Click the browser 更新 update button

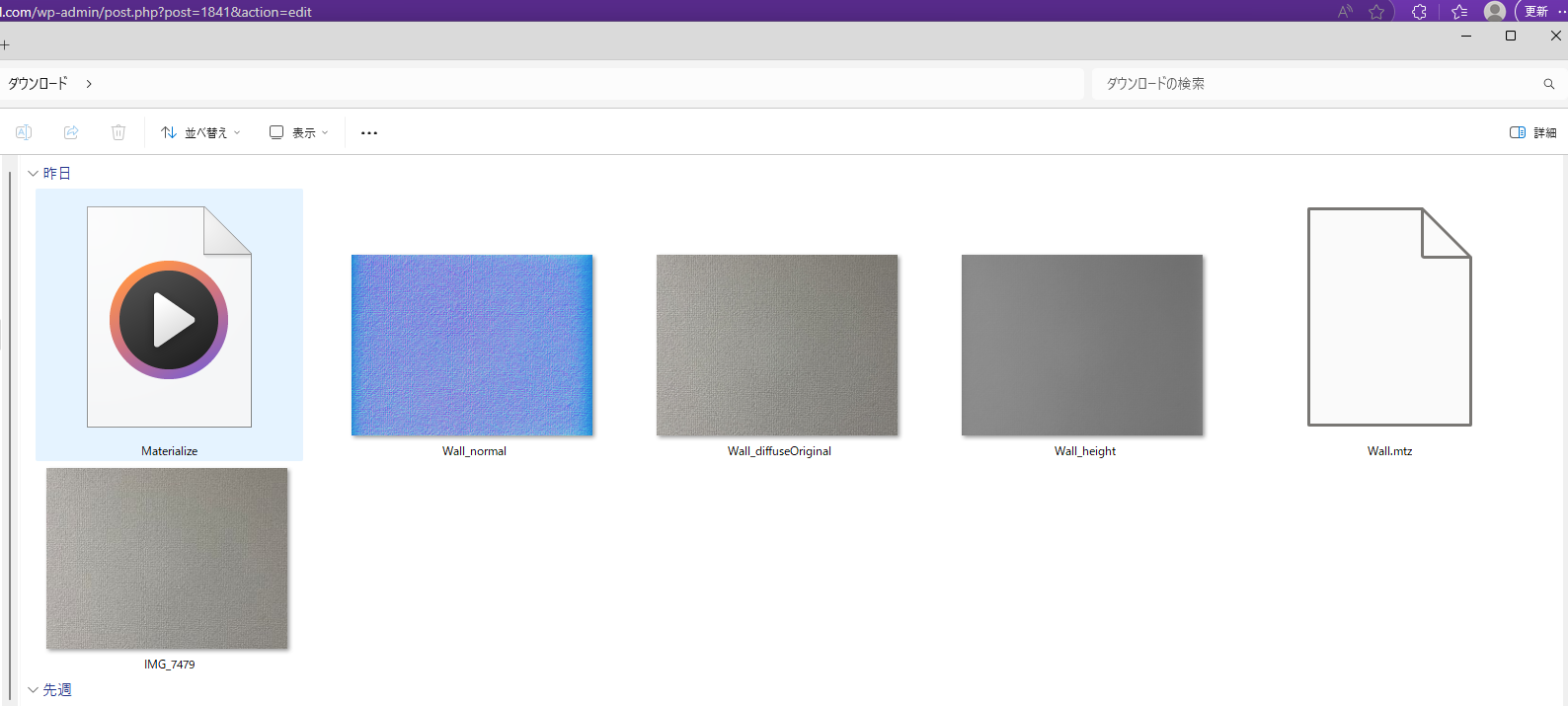(x=1537, y=12)
